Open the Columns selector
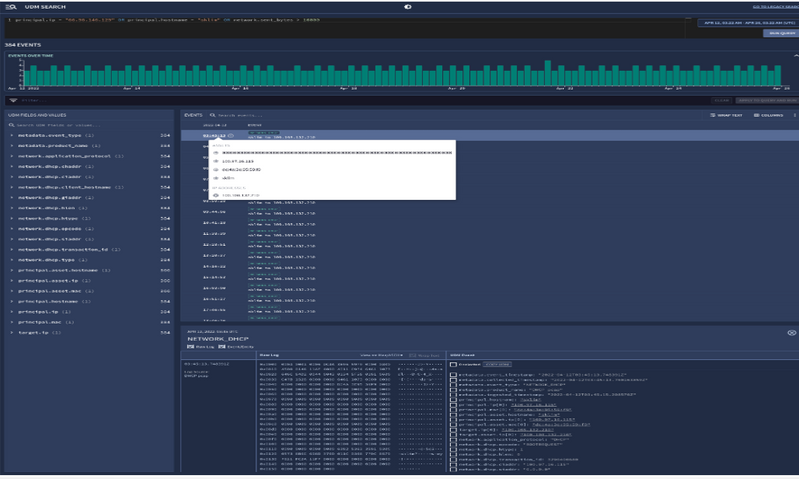This screenshot has width=799, height=479. click(x=768, y=115)
